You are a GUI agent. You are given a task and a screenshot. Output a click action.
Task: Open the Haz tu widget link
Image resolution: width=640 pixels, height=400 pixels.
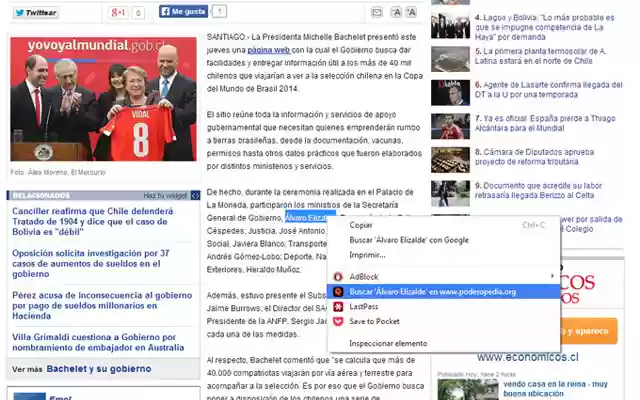[165, 196]
